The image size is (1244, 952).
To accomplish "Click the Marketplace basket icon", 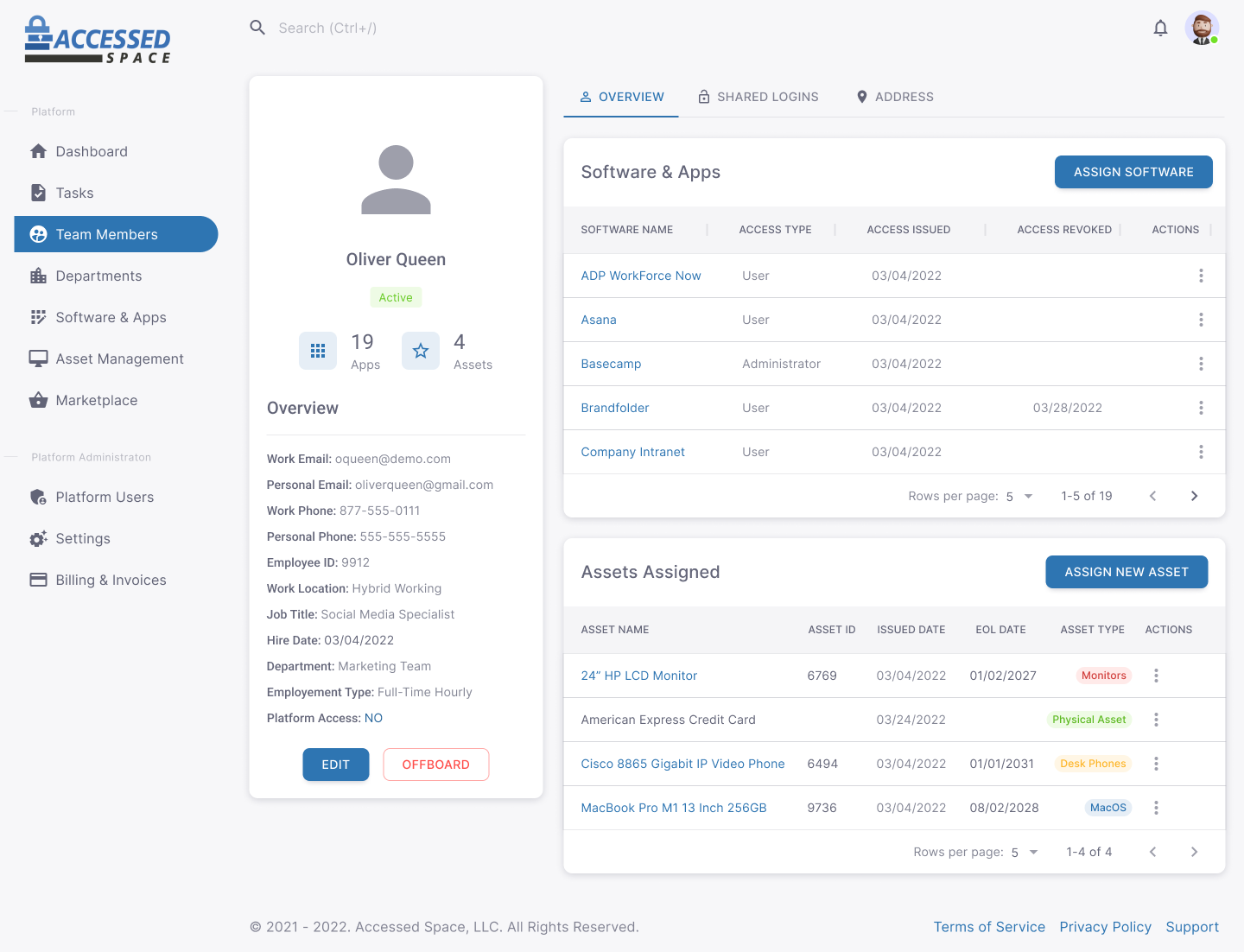I will pos(38,400).
